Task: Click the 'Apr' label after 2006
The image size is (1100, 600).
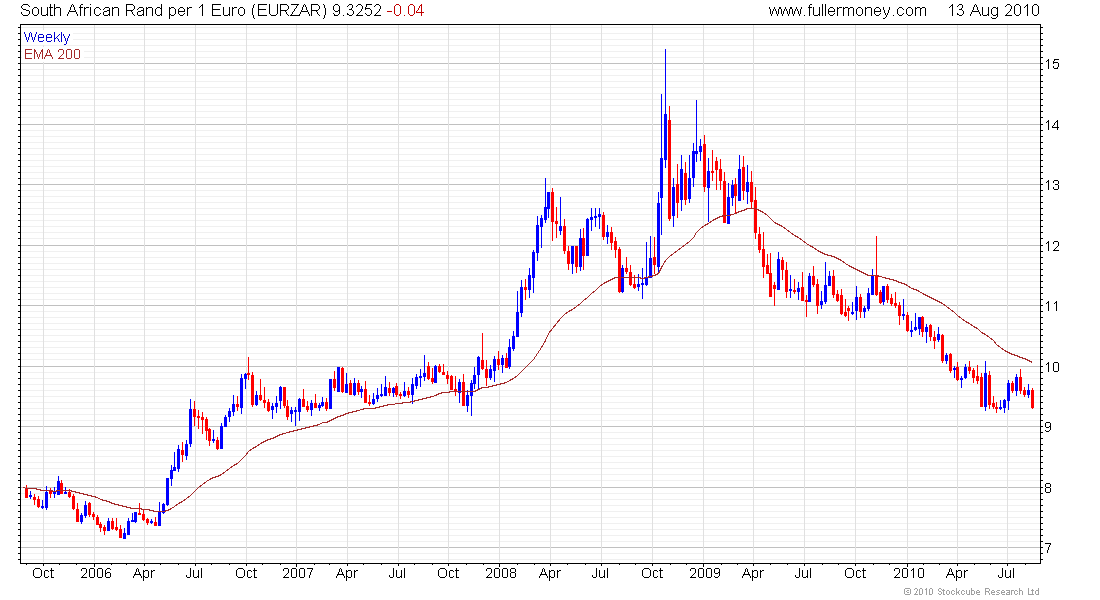Action: (x=144, y=573)
